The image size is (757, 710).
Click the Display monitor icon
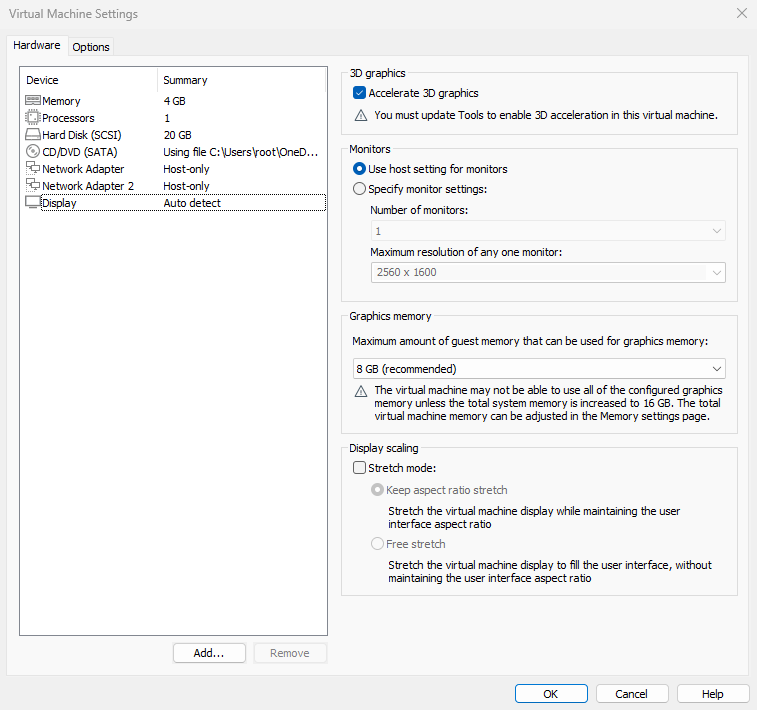[x=32, y=203]
